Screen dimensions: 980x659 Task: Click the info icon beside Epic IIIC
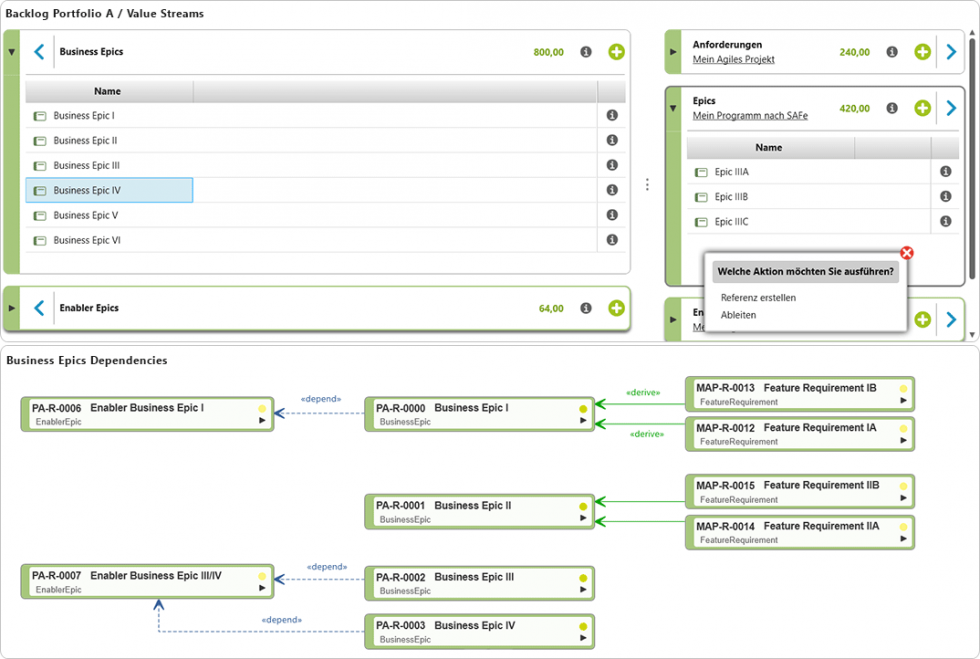click(946, 221)
